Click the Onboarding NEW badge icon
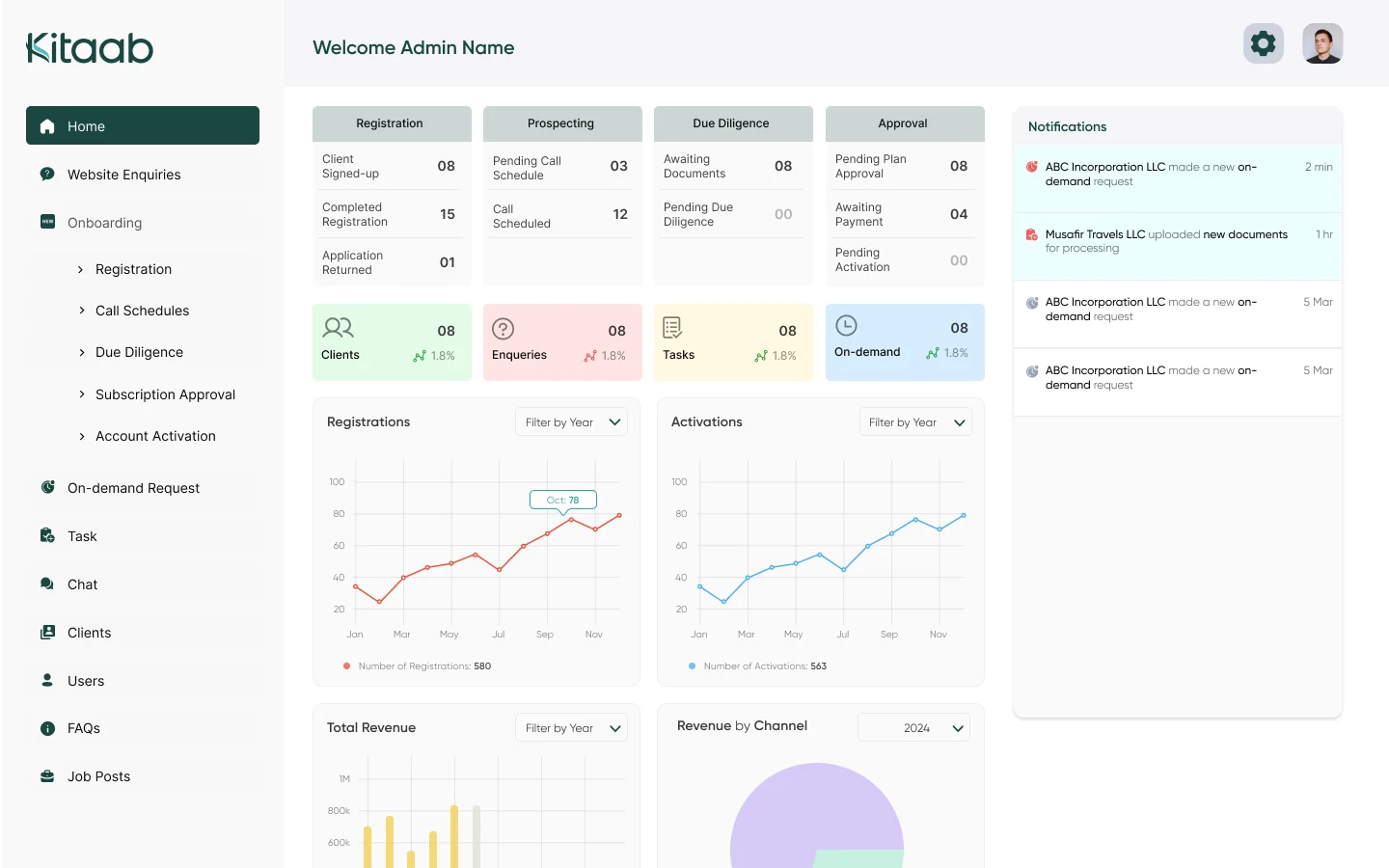 tap(47, 222)
